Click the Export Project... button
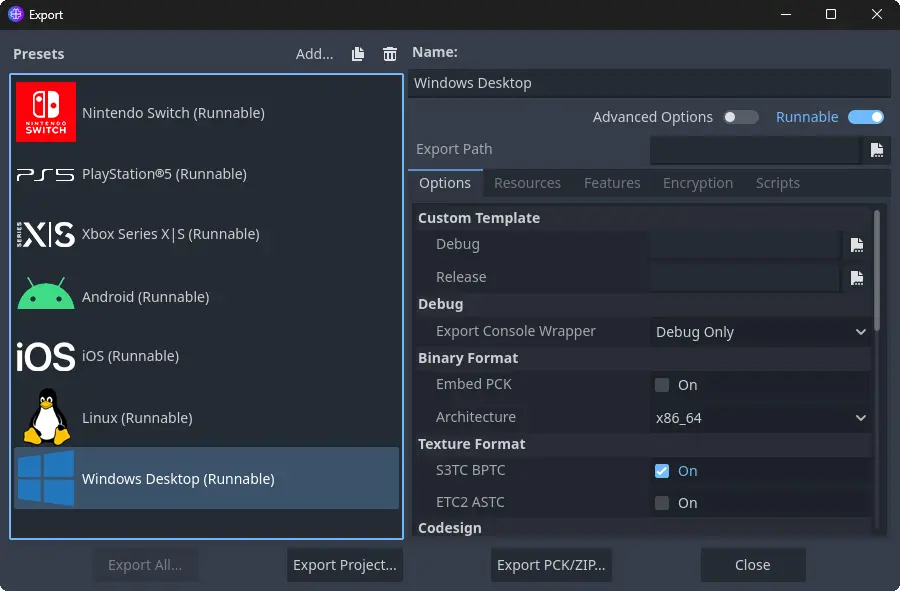 point(344,565)
